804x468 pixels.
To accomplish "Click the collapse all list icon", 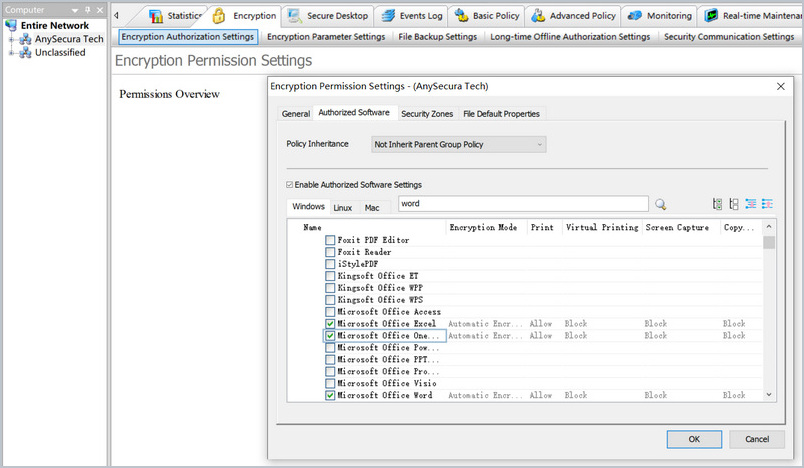I will (x=767, y=204).
